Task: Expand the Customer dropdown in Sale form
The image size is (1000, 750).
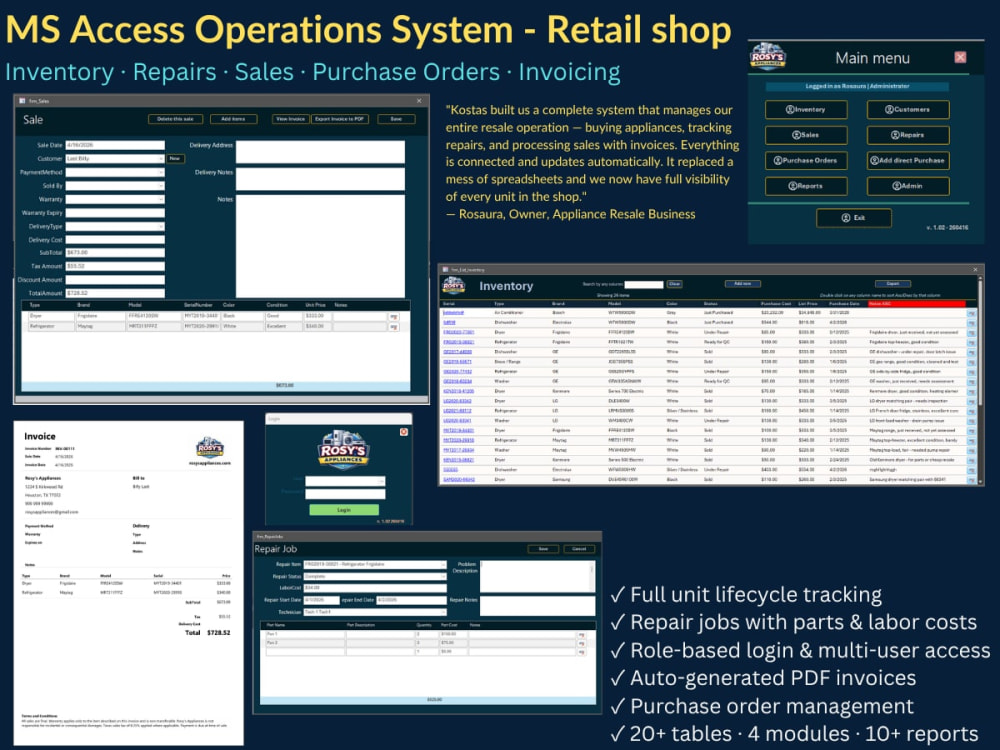Action: pos(161,159)
